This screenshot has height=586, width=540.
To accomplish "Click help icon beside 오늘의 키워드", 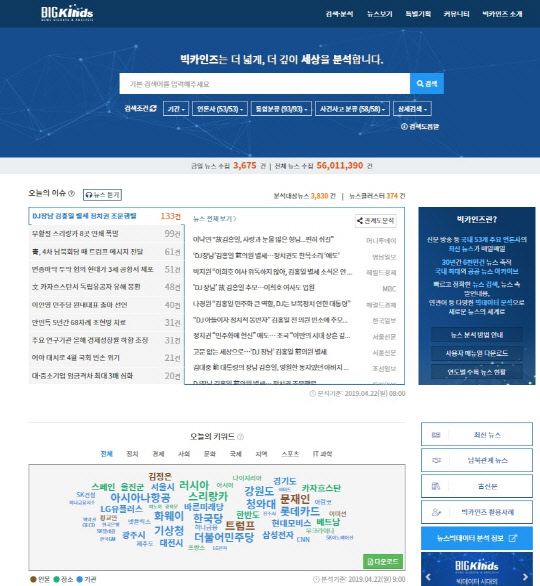I will click(241, 437).
